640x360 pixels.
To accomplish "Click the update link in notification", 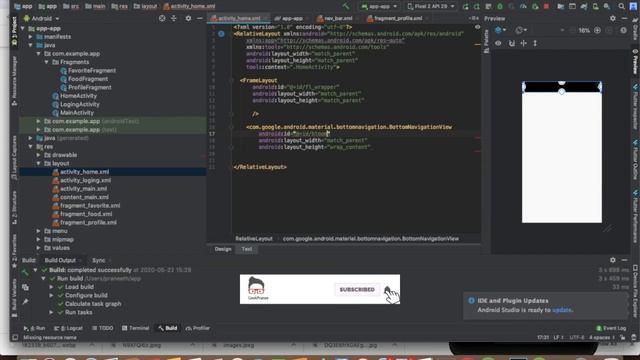I will coord(562,310).
